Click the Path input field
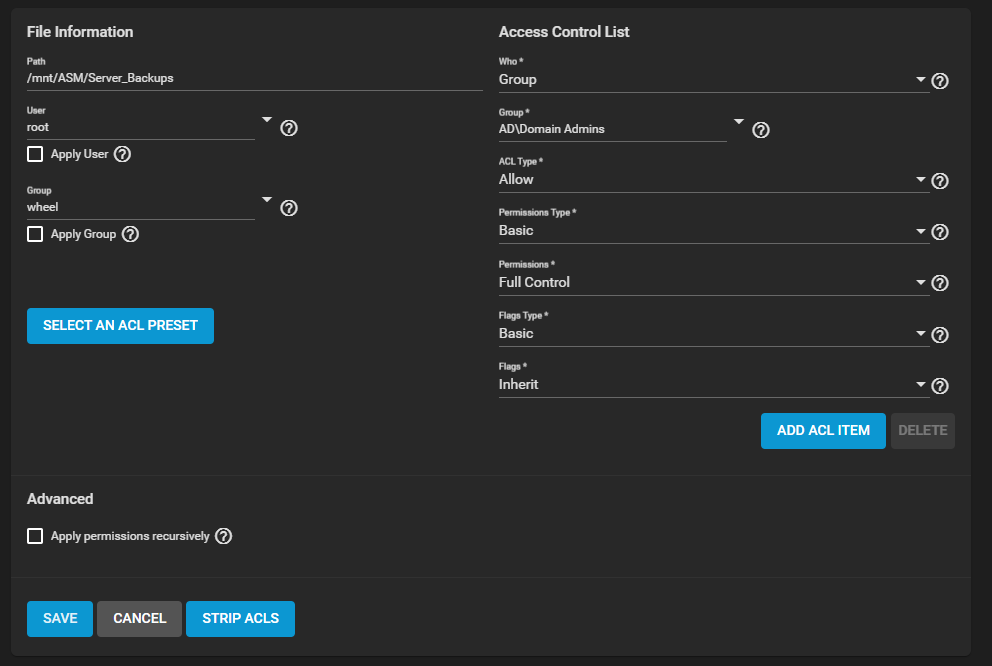The image size is (992, 666). point(254,78)
